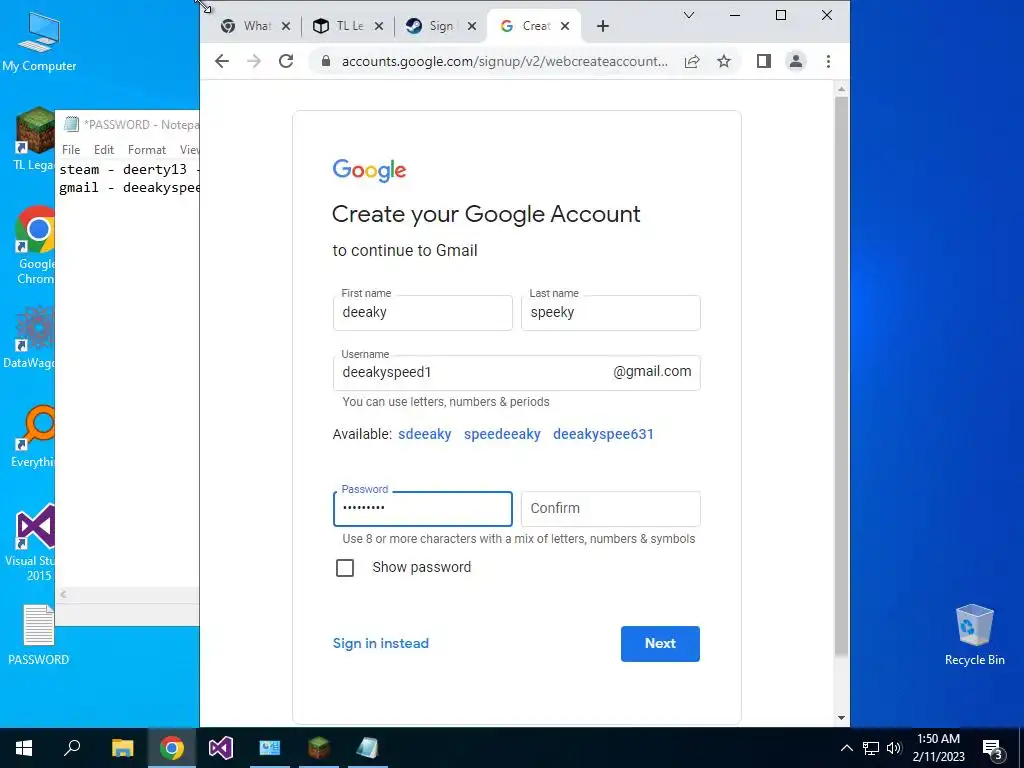The width and height of the screenshot is (1024, 768).
Task: Share this page icon in address bar
Action: pos(692,61)
